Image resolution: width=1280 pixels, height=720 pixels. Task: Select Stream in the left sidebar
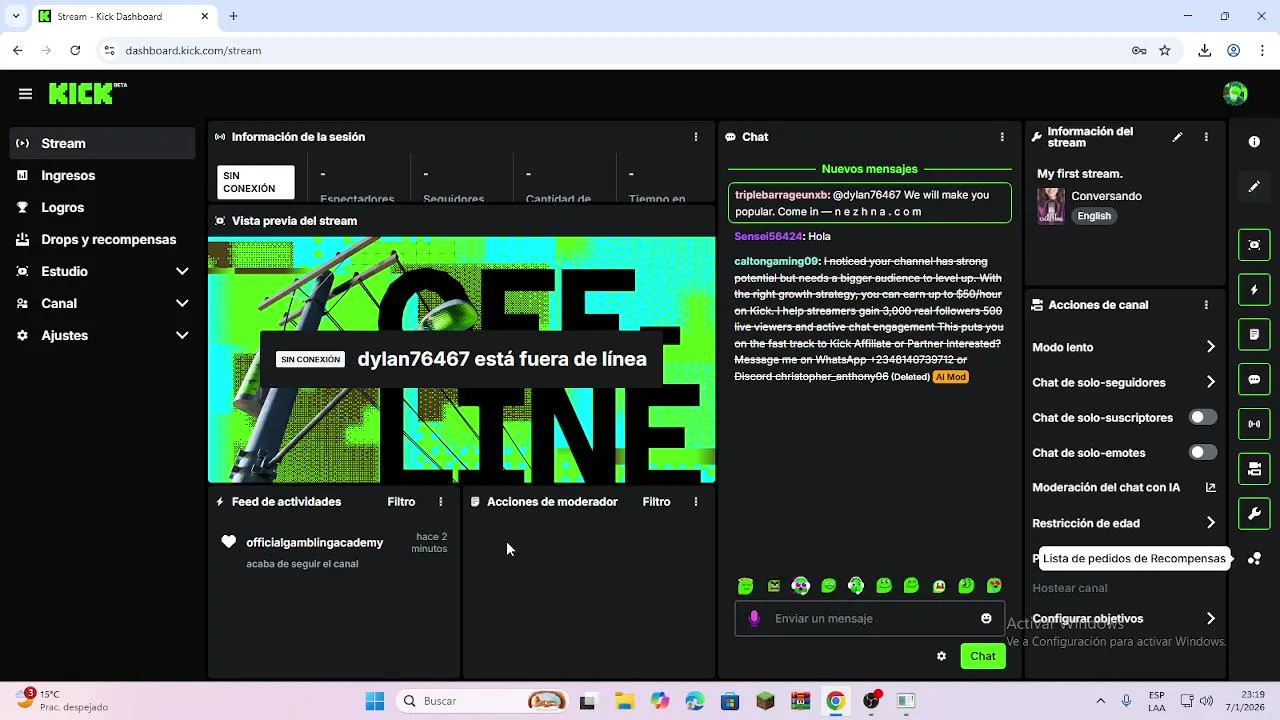102,143
